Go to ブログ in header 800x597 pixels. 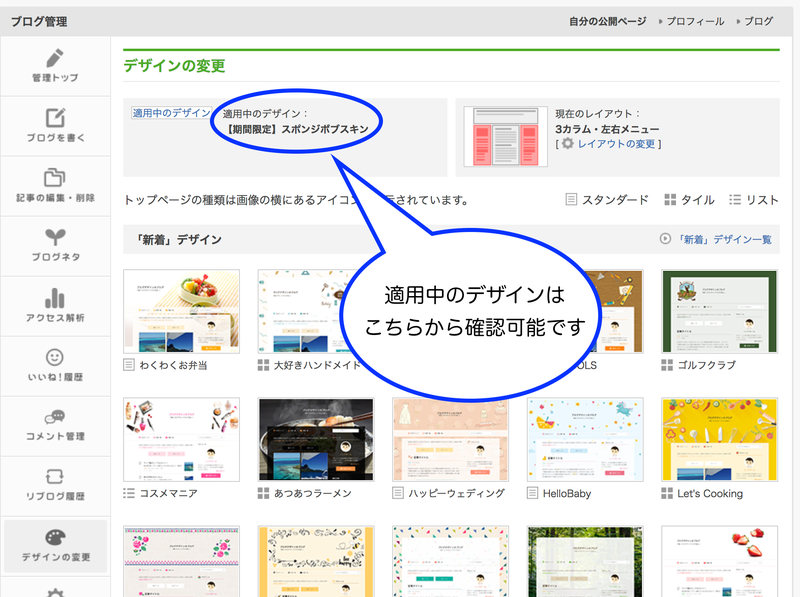[x=759, y=21]
